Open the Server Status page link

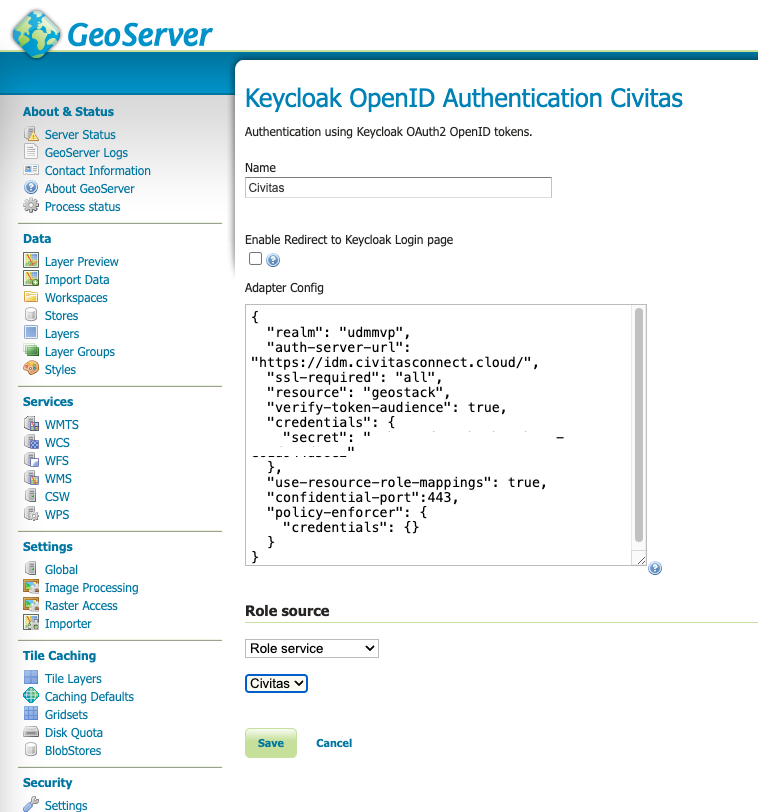point(80,135)
